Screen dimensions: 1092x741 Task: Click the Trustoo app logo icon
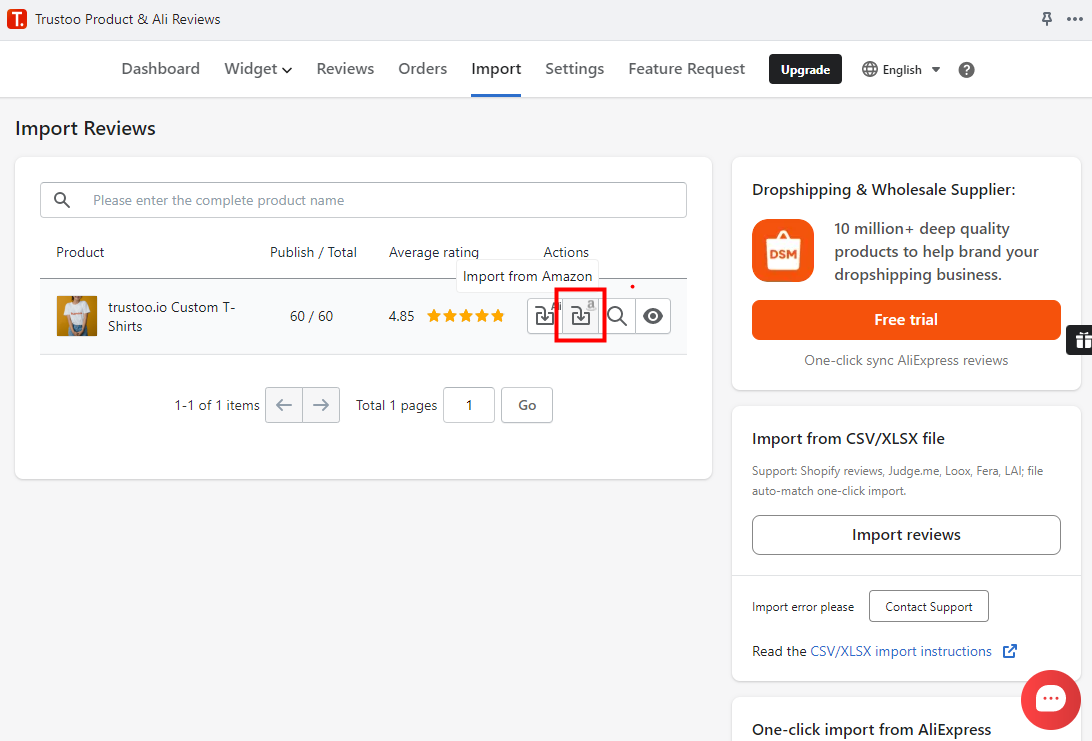tap(17, 19)
